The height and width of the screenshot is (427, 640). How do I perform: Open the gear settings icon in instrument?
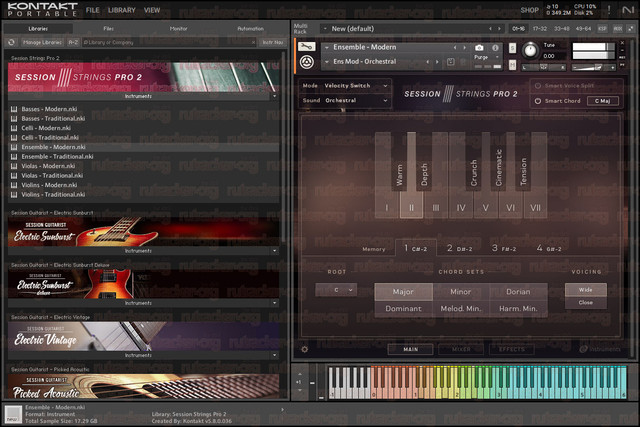pyautogui.click(x=304, y=349)
